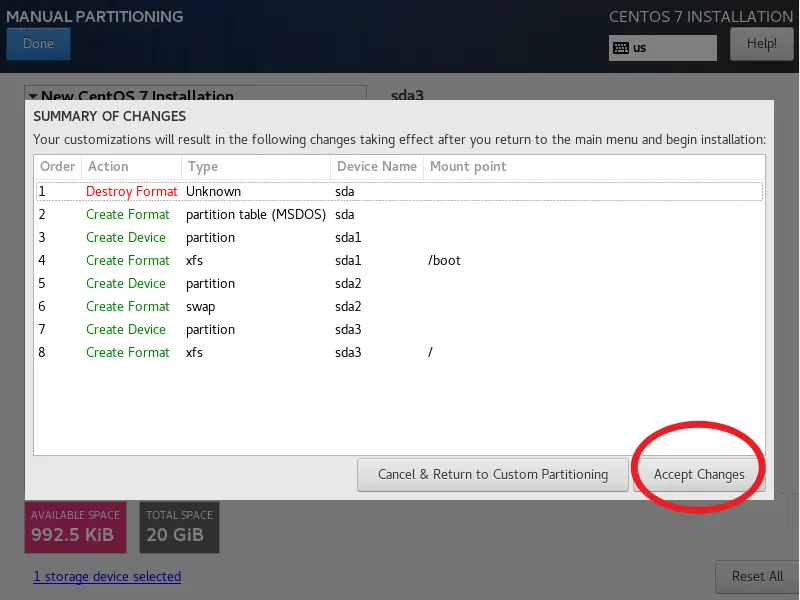Select the Destroy Format row
This screenshot has height=600, width=800.
pyautogui.click(x=399, y=191)
